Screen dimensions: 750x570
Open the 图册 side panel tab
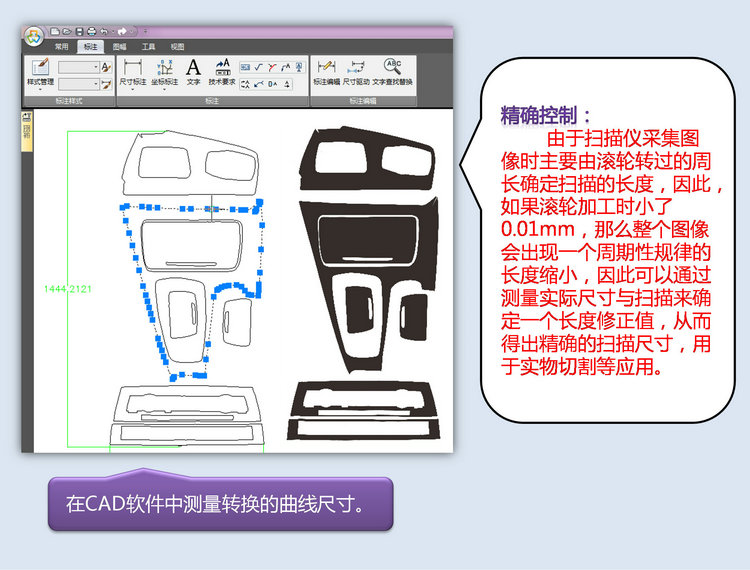(27, 132)
